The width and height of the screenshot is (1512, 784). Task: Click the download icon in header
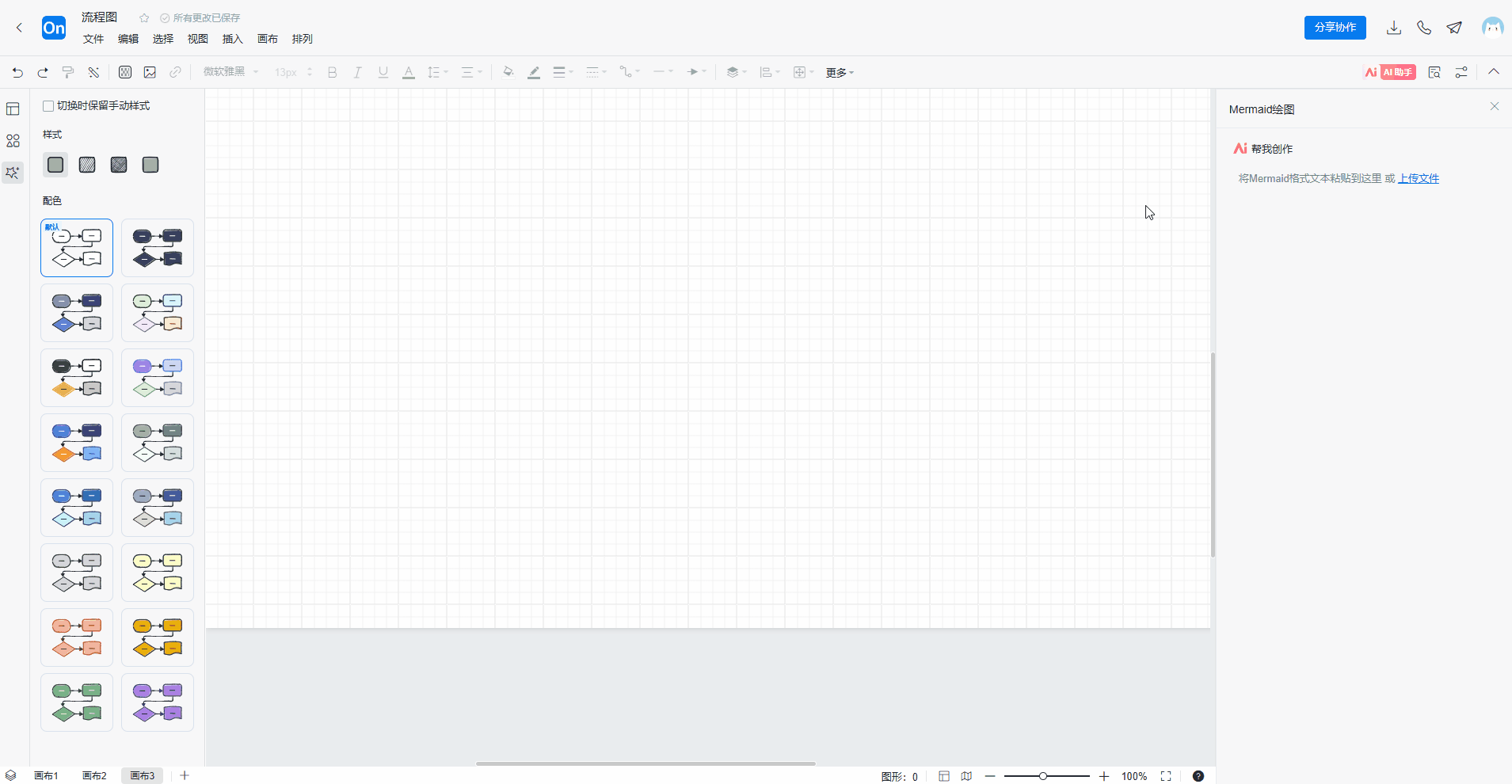[1394, 28]
